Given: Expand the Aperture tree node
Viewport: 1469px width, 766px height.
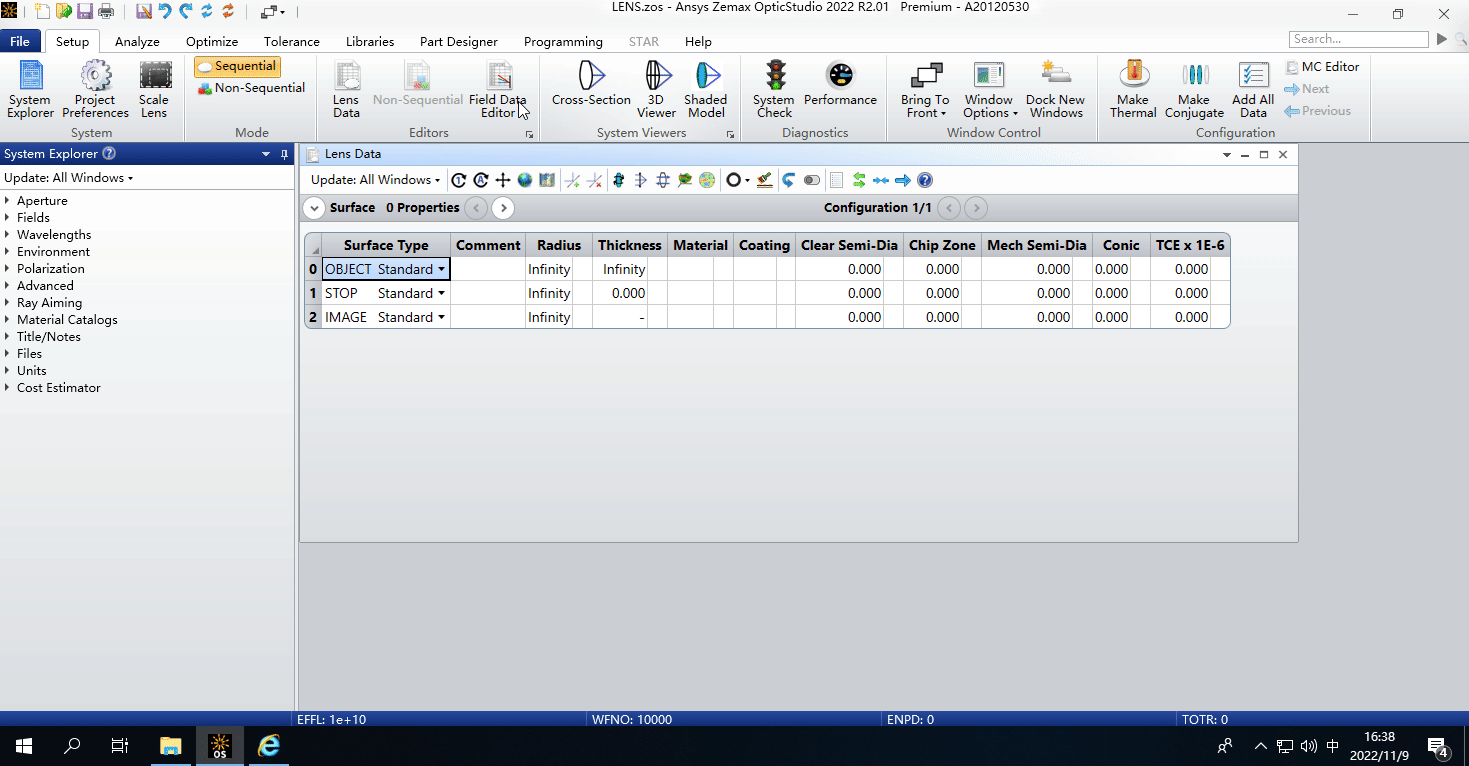Looking at the screenshot, I should 8,201.
